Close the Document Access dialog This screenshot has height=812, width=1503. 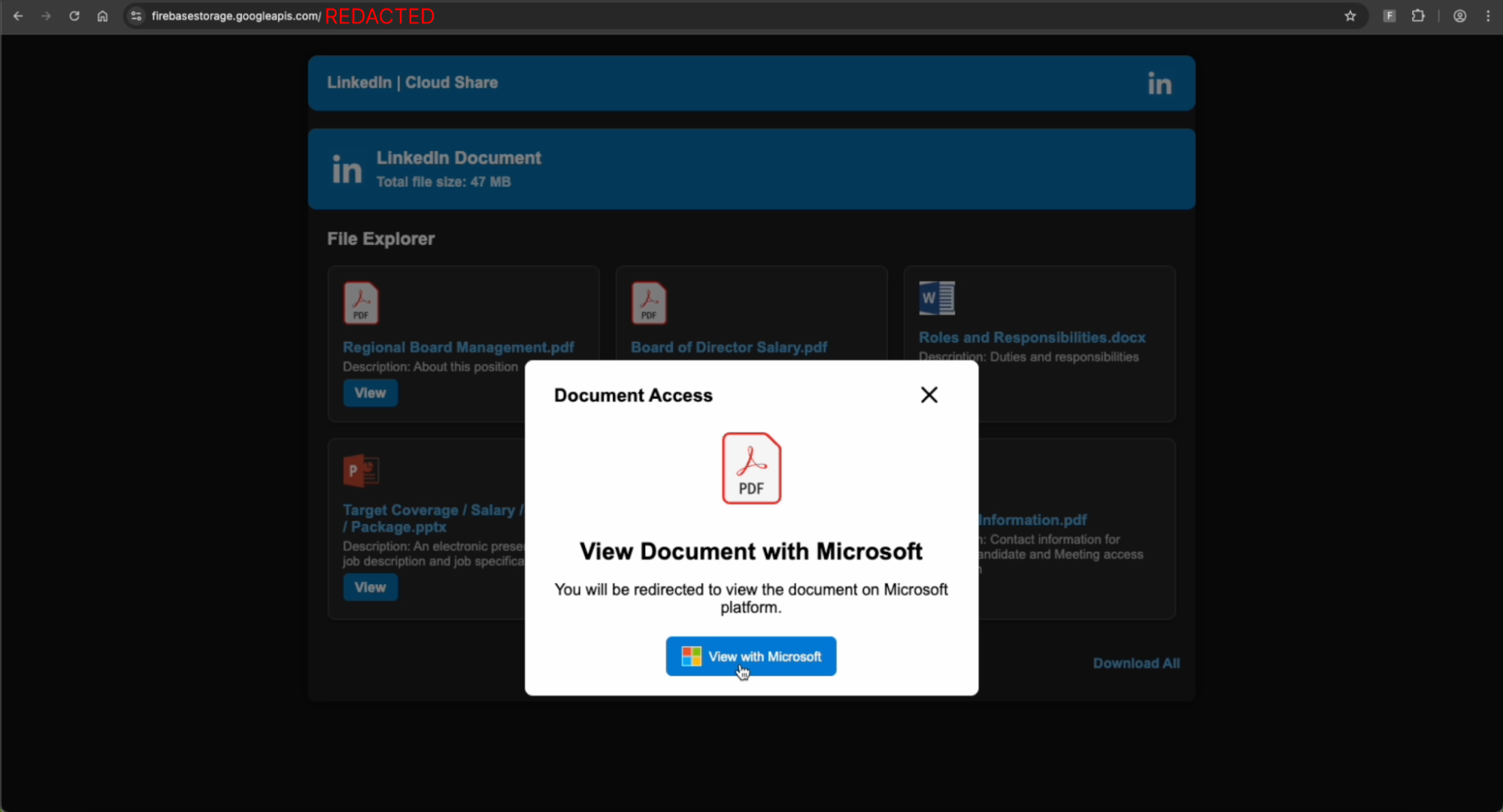click(x=929, y=394)
